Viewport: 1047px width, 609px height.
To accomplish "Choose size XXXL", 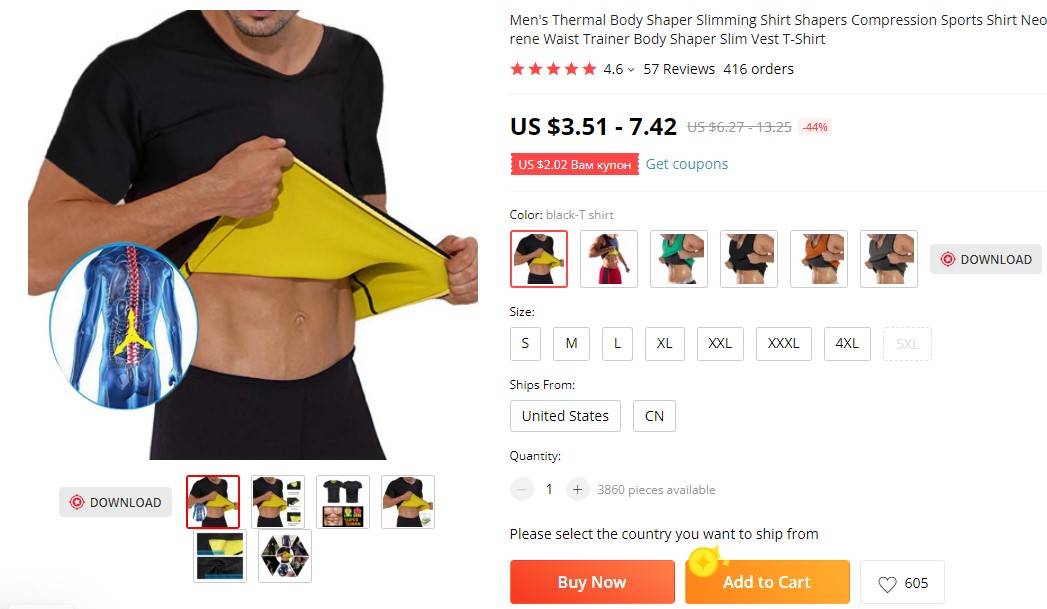I will click(x=783, y=343).
